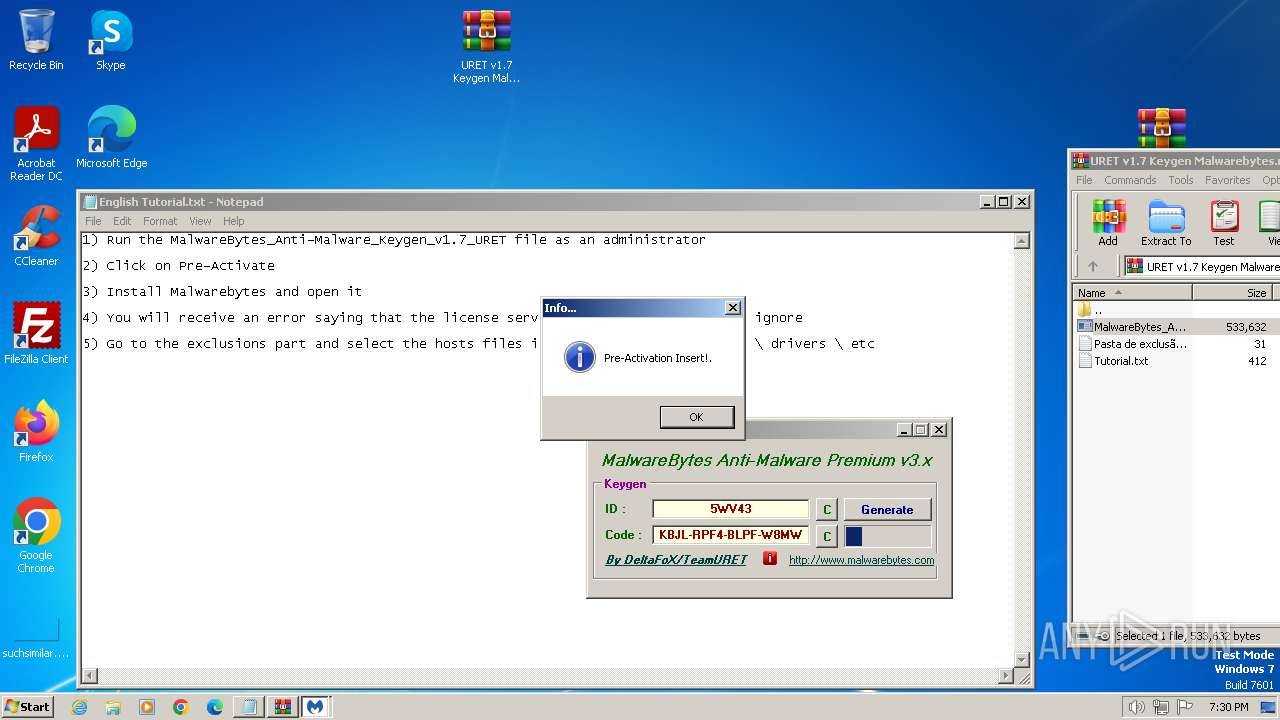Click the By DeltaFoX/TeamURET credit link
Image resolution: width=1280 pixels, height=720 pixels.
[676, 560]
